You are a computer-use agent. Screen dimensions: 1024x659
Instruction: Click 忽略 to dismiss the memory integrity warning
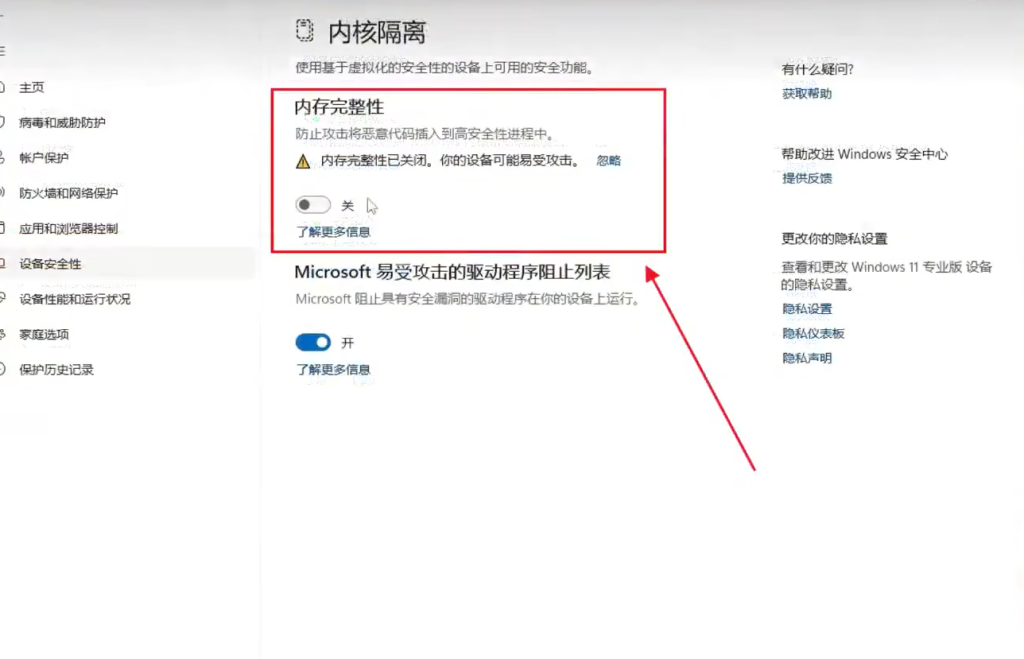pos(608,161)
